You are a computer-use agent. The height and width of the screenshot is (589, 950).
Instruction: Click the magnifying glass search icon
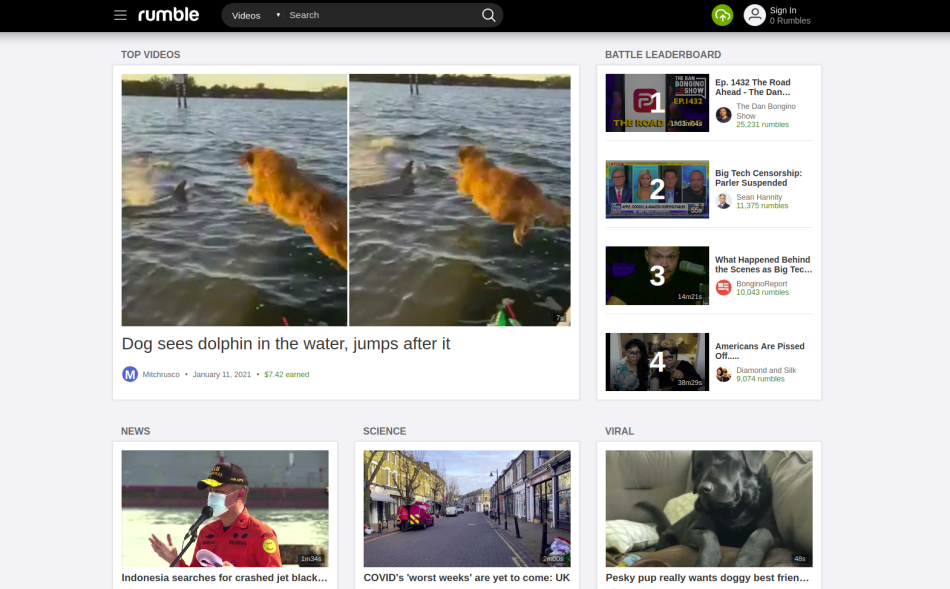coord(488,15)
